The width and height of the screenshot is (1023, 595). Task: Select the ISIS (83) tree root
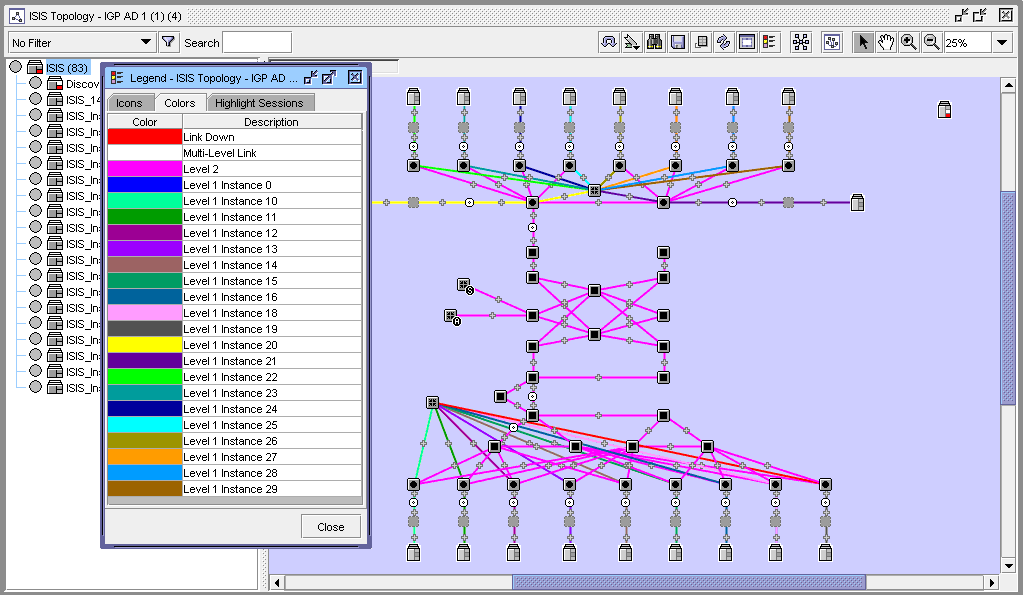(67, 68)
